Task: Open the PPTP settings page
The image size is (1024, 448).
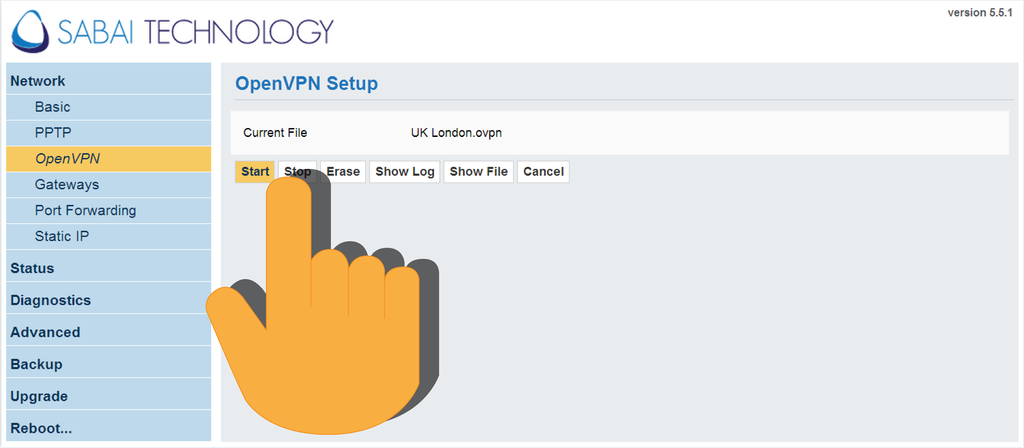Action: (x=108, y=133)
